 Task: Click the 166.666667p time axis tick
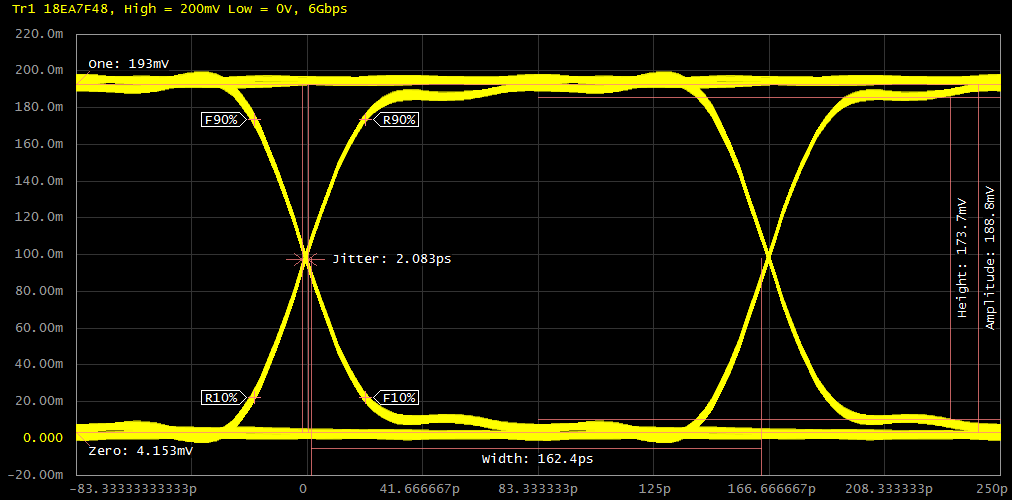click(769, 488)
